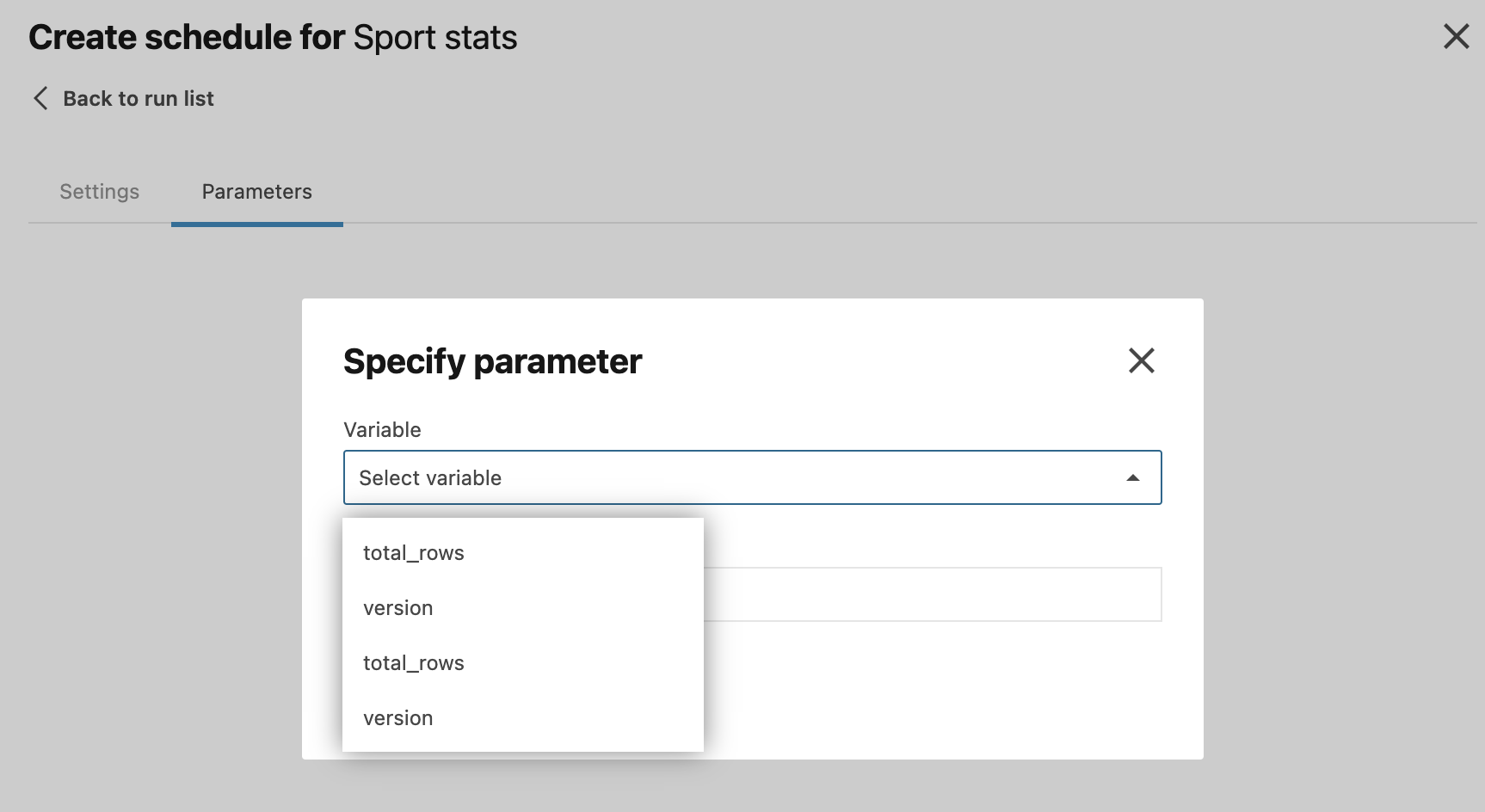Select the second total_rows entry
Viewport: 1485px width, 812px height.
(413, 662)
